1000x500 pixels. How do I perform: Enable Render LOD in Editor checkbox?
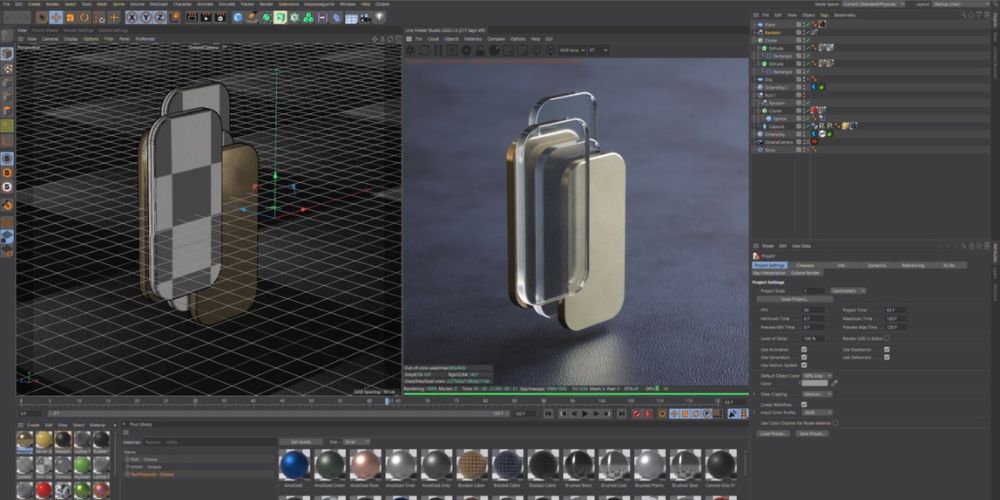point(886,338)
